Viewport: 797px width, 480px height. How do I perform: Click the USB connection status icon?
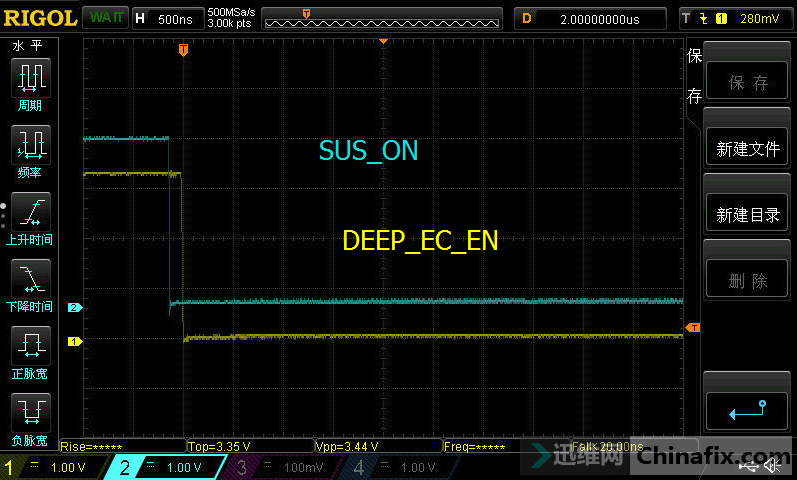click(749, 466)
